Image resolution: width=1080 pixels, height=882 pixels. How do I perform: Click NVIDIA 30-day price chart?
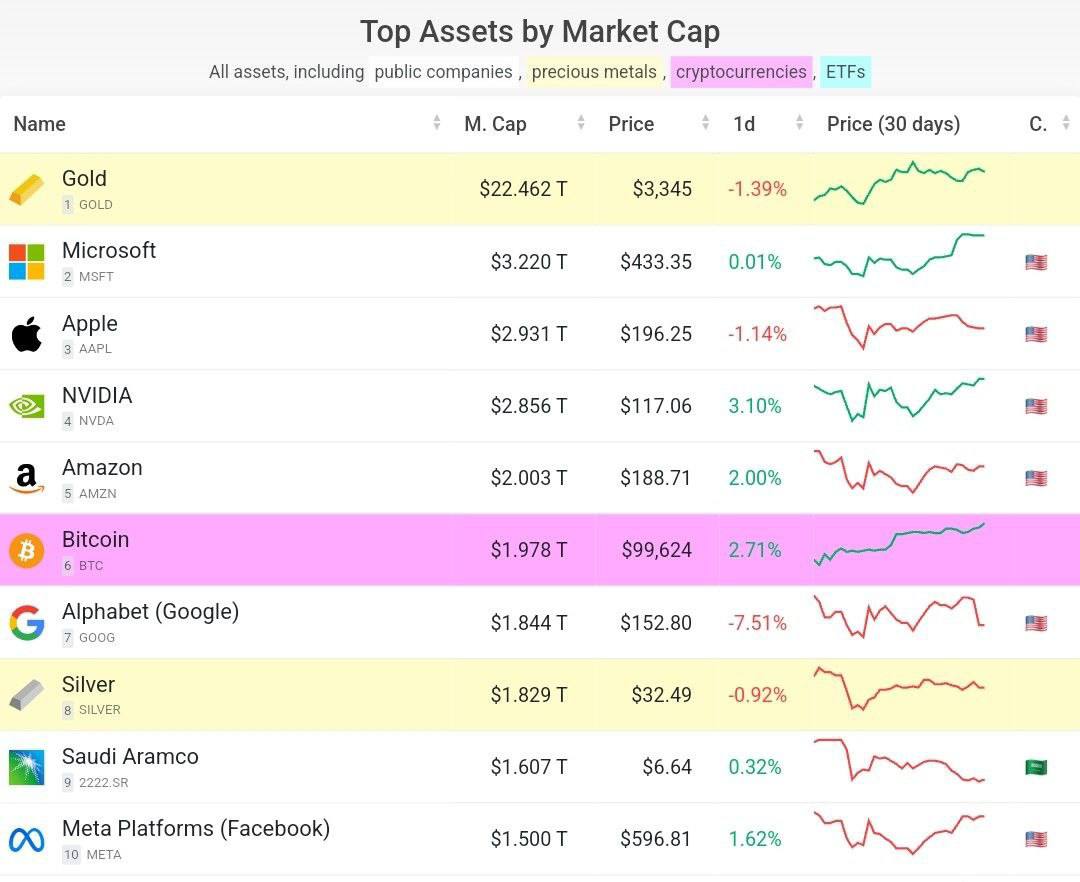tap(899, 399)
